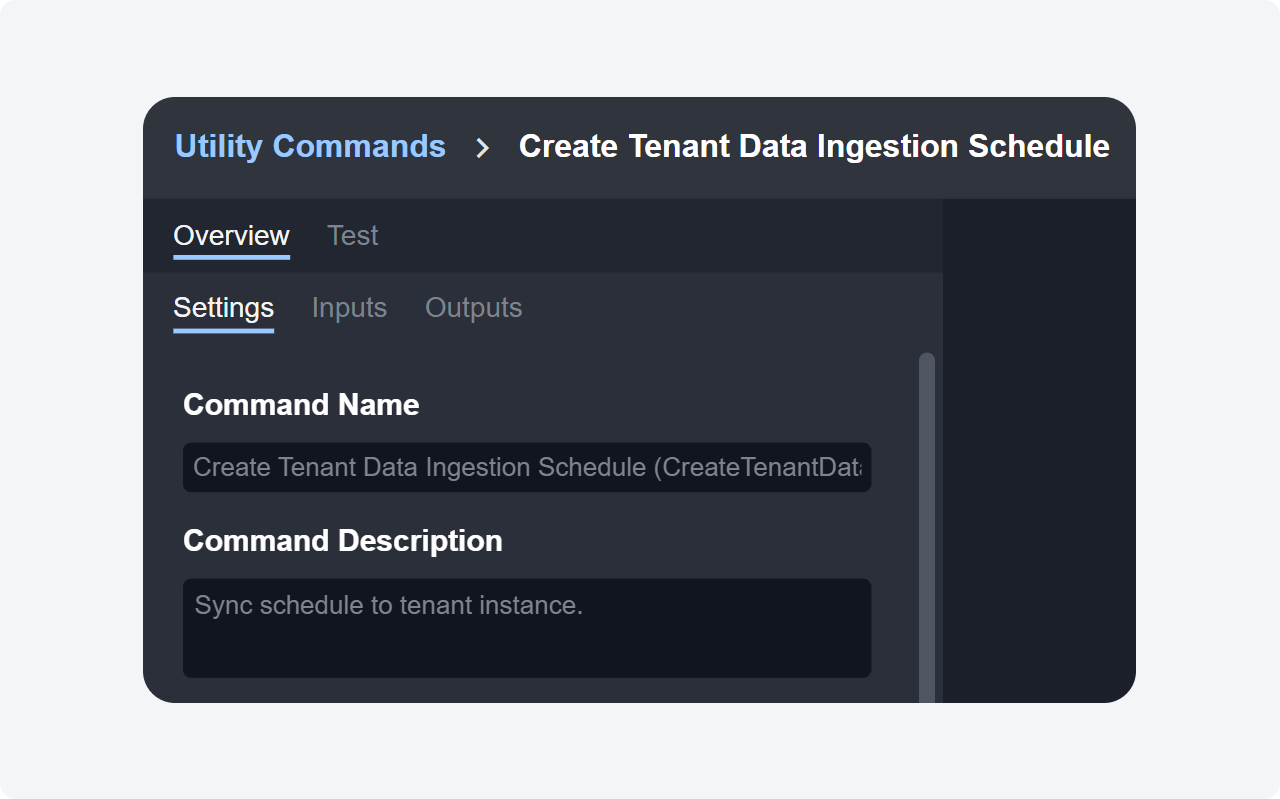Go to the Inputs sub-tab
Image resolution: width=1280 pixels, height=799 pixels.
point(349,307)
